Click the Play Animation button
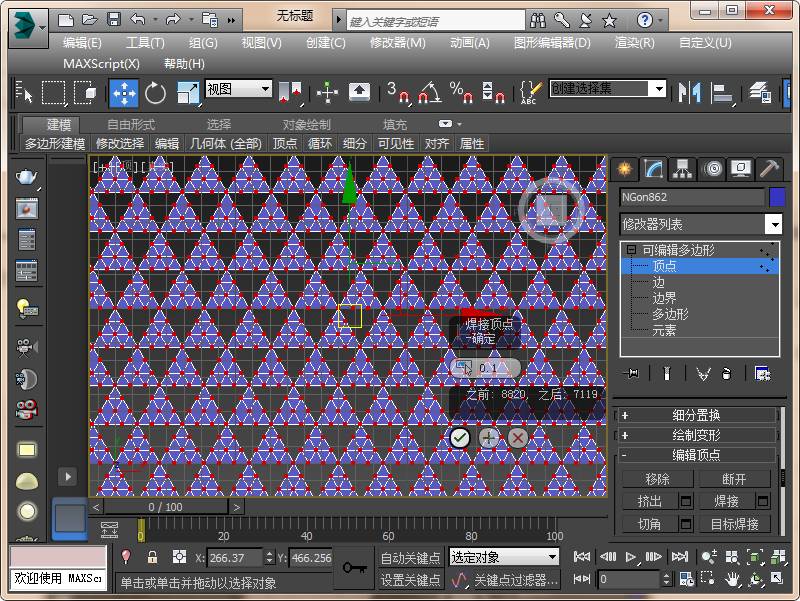 point(631,557)
